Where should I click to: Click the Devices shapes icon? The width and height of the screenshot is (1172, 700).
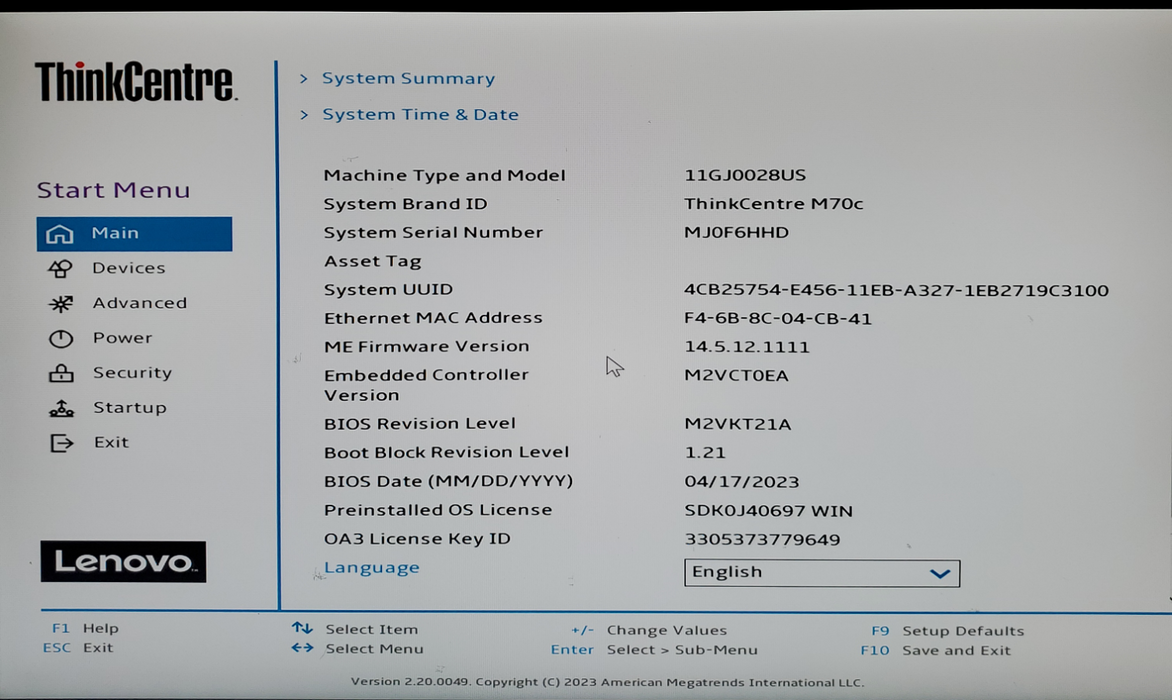(x=60, y=268)
